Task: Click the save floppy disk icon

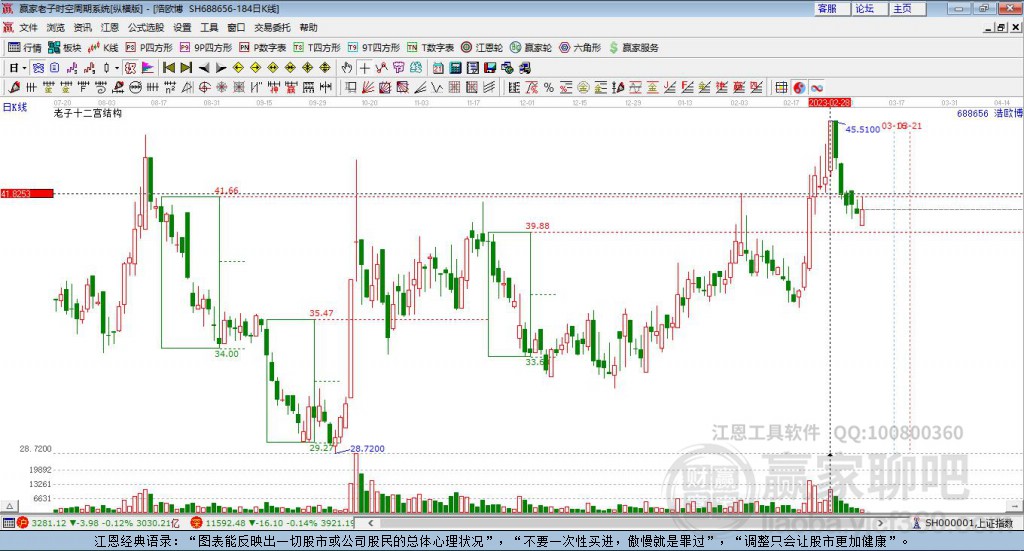Action: coord(490,68)
